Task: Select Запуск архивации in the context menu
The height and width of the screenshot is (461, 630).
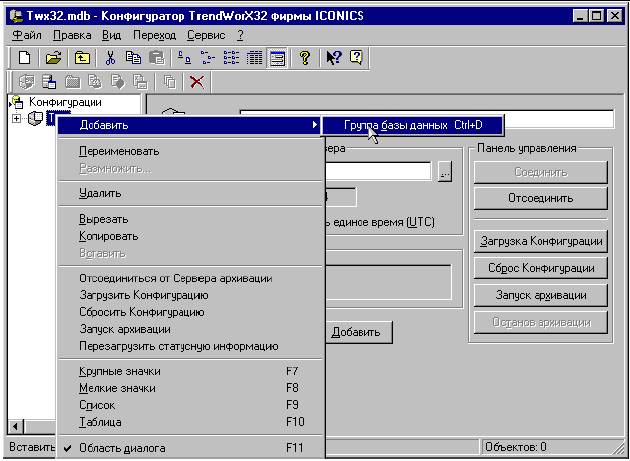Action: coord(190,329)
